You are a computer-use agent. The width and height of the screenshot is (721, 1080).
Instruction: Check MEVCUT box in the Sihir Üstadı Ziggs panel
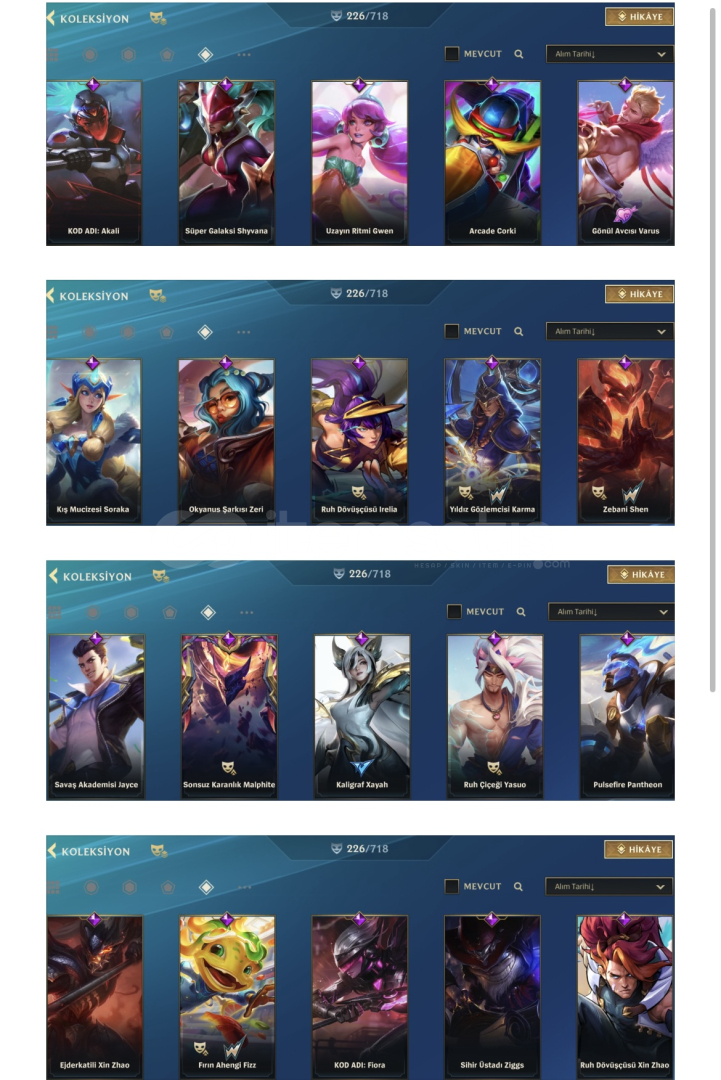tap(452, 886)
